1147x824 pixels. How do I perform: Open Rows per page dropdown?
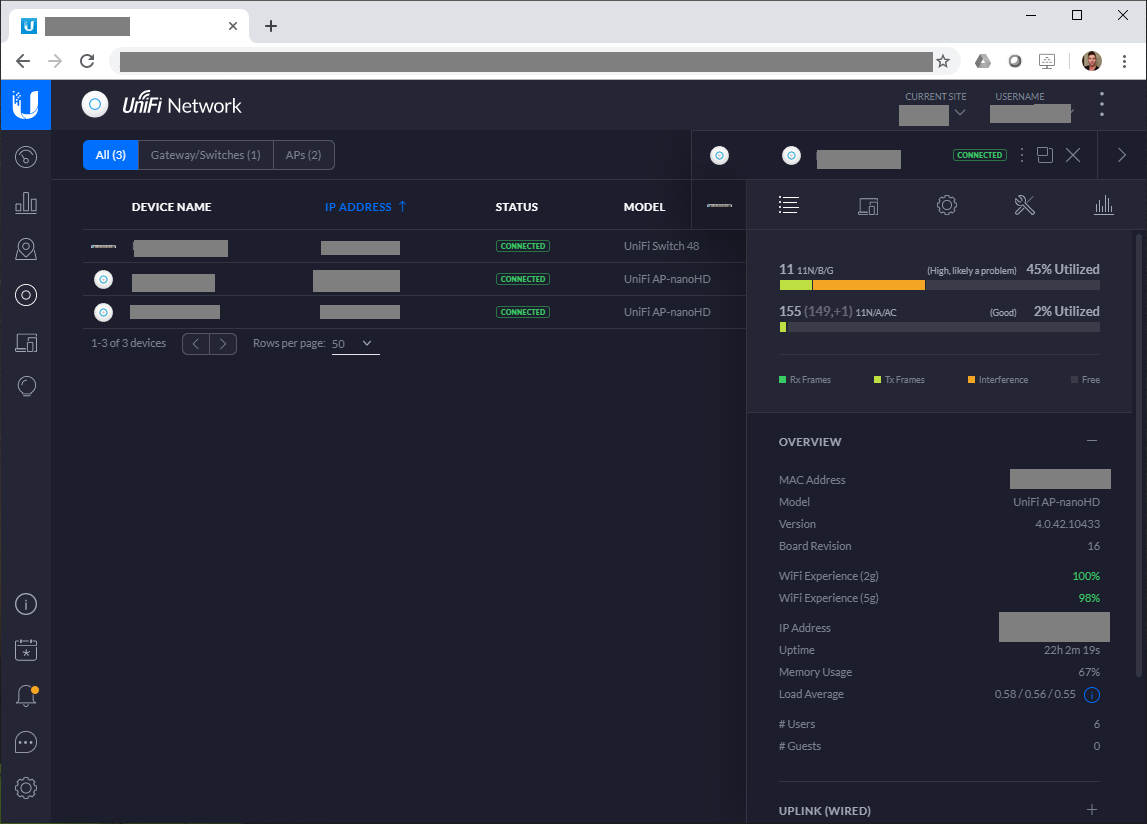pos(355,344)
